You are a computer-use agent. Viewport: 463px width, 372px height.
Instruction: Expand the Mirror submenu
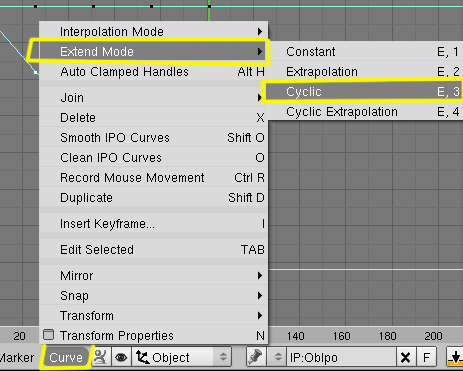pos(154,276)
